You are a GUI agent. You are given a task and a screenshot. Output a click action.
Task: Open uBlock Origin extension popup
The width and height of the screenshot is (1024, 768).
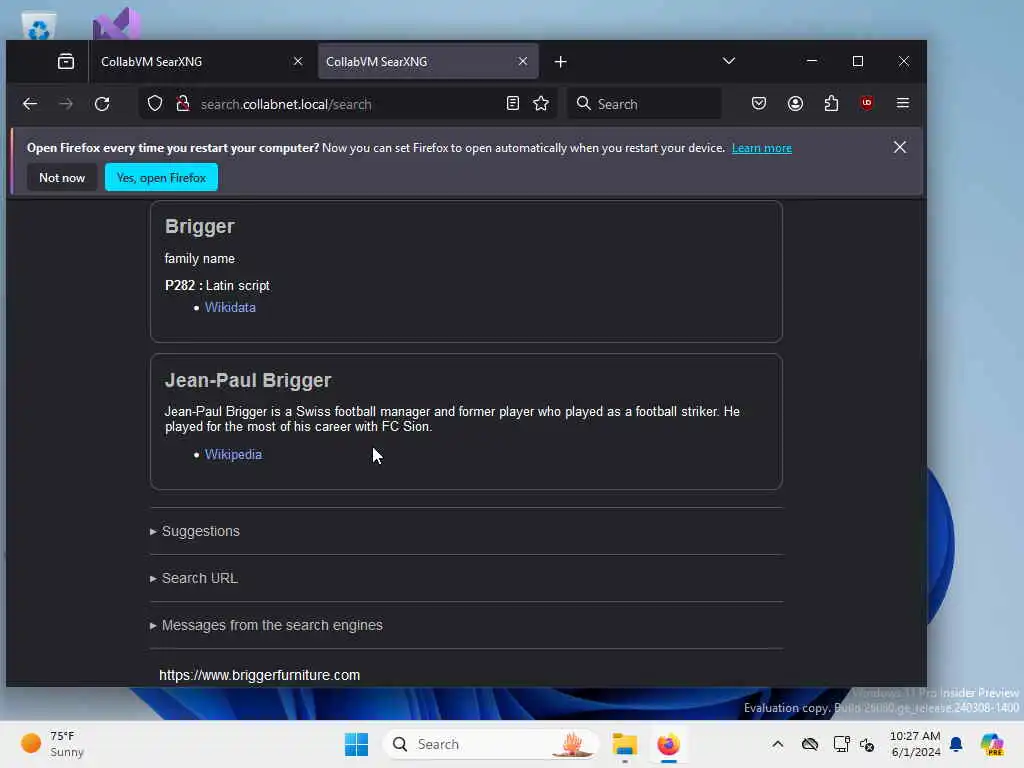[867, 103]
